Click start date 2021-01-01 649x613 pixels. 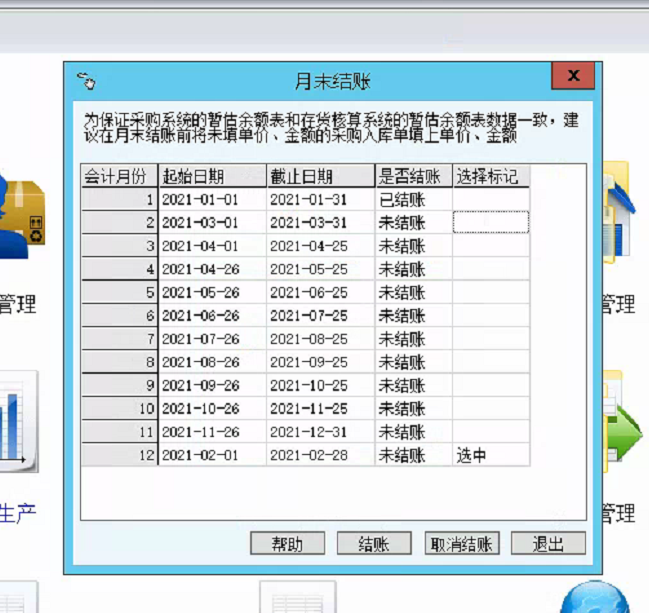(212, 200)
